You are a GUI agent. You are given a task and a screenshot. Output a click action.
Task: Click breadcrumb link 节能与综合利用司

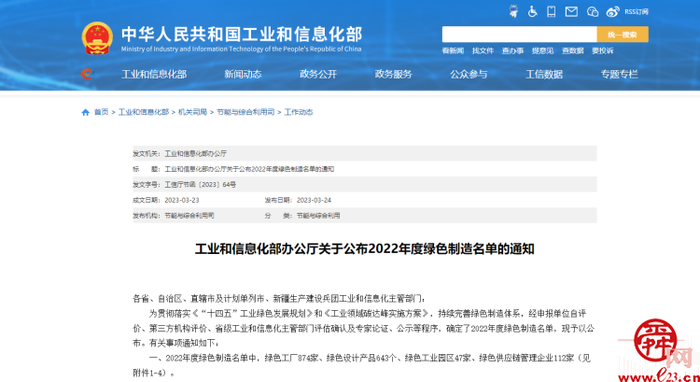click(246, 112)
